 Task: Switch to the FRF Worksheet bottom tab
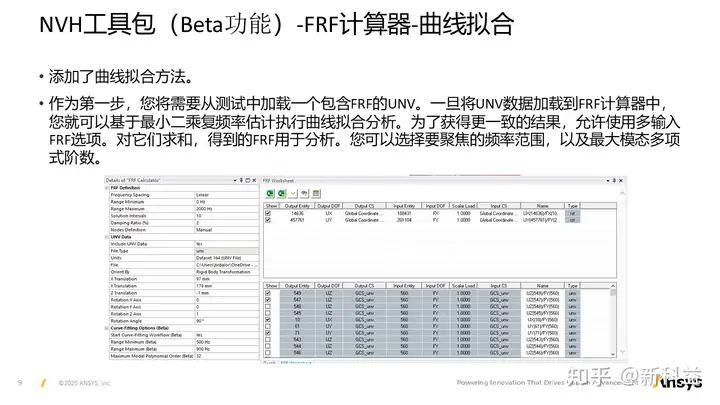click(296, 363)
